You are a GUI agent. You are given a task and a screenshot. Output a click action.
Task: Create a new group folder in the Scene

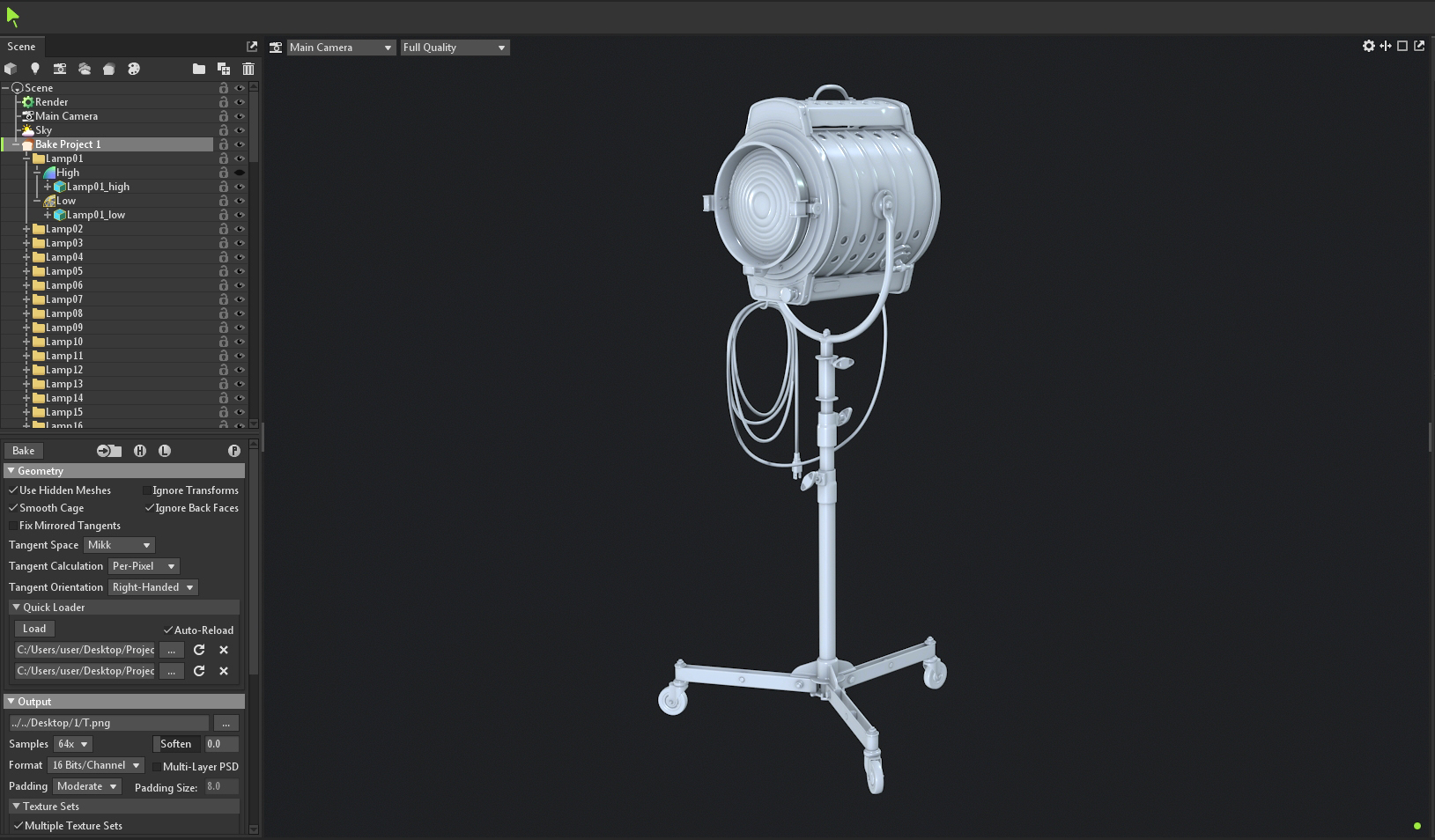coord(199,69)
